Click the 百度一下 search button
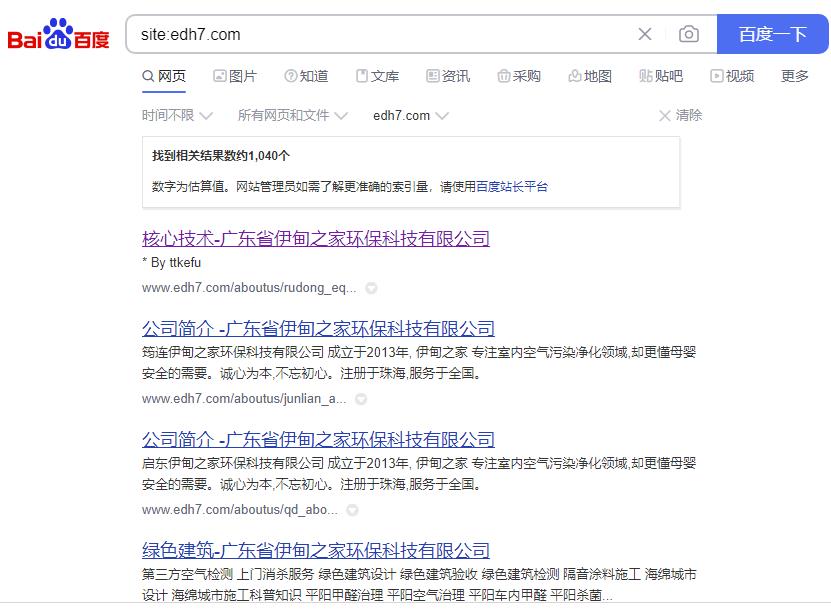 pyautogui.click(x=772, y=34)
